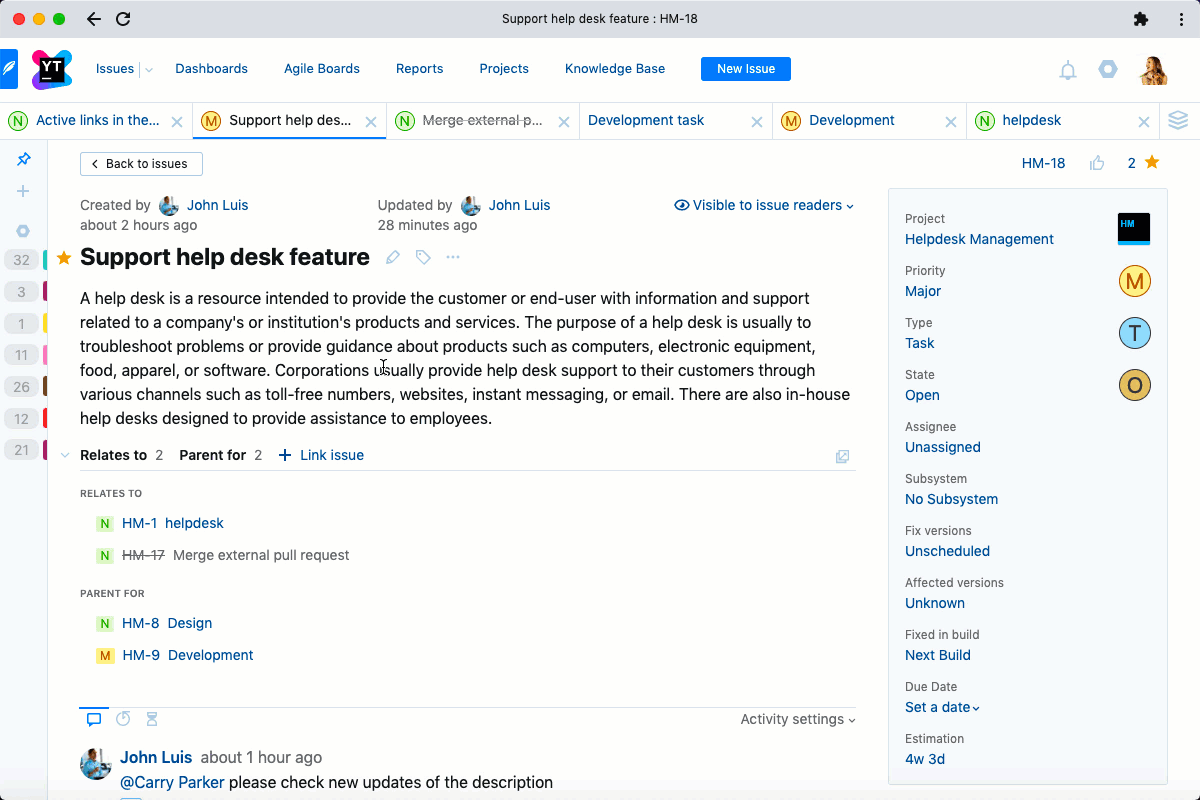The image size is (1200, 800).
Task: Click the @Carry Parker mention
Action: (172, 782)
